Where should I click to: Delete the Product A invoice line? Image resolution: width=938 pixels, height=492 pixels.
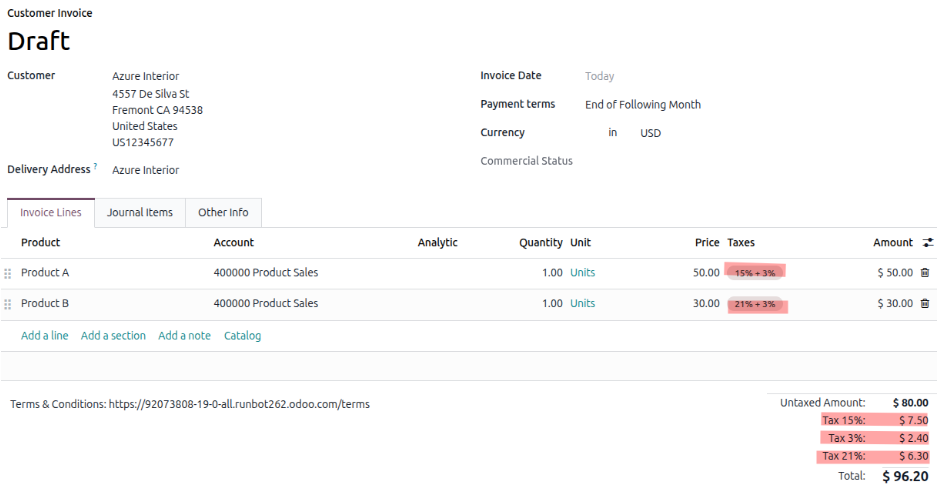(x=924, y=272)
